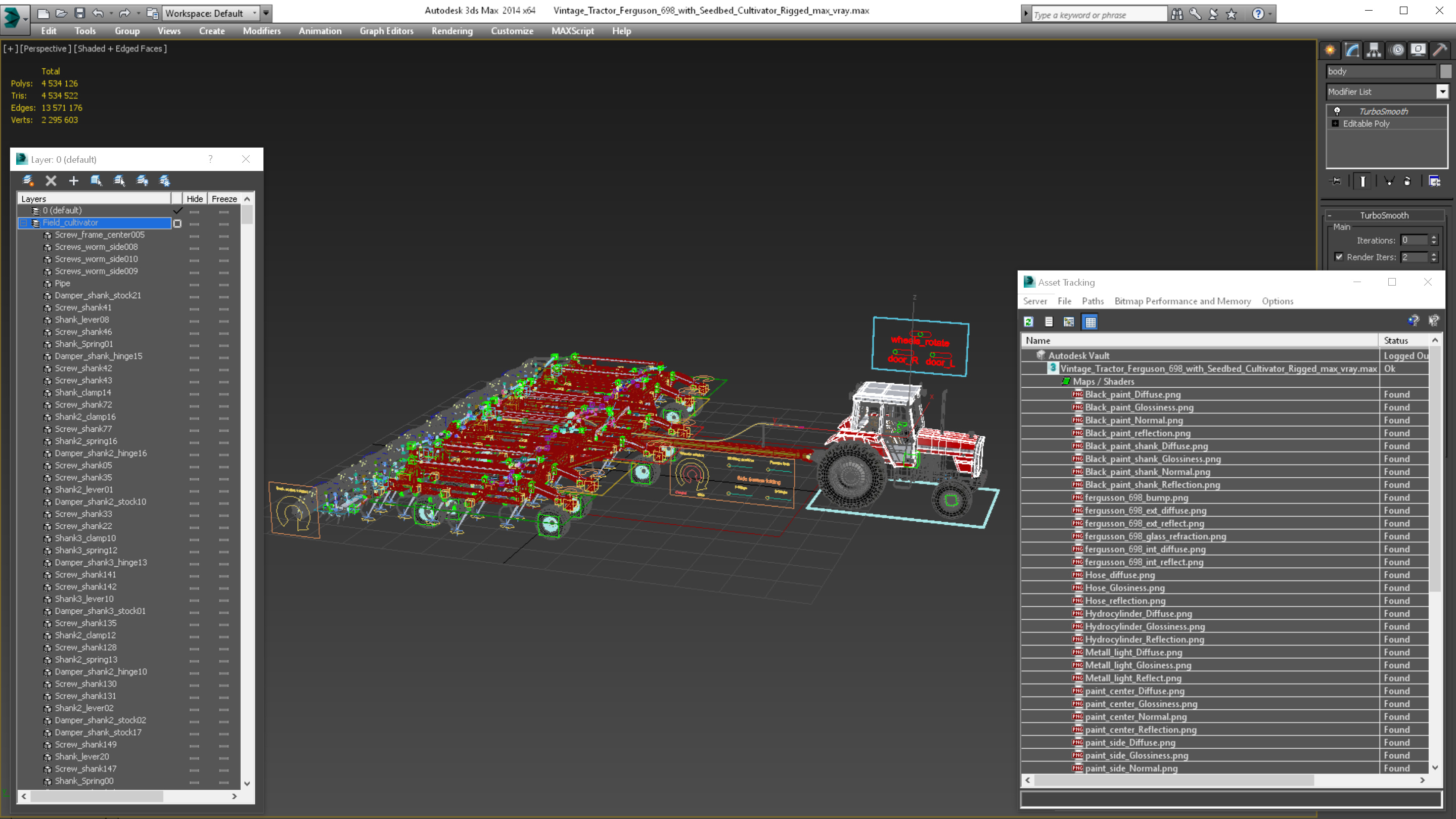The height and width of the screenshot is (819, 1456).
Task: Click the Status column header in Asset Tracking
Action: click(1403, 340)
